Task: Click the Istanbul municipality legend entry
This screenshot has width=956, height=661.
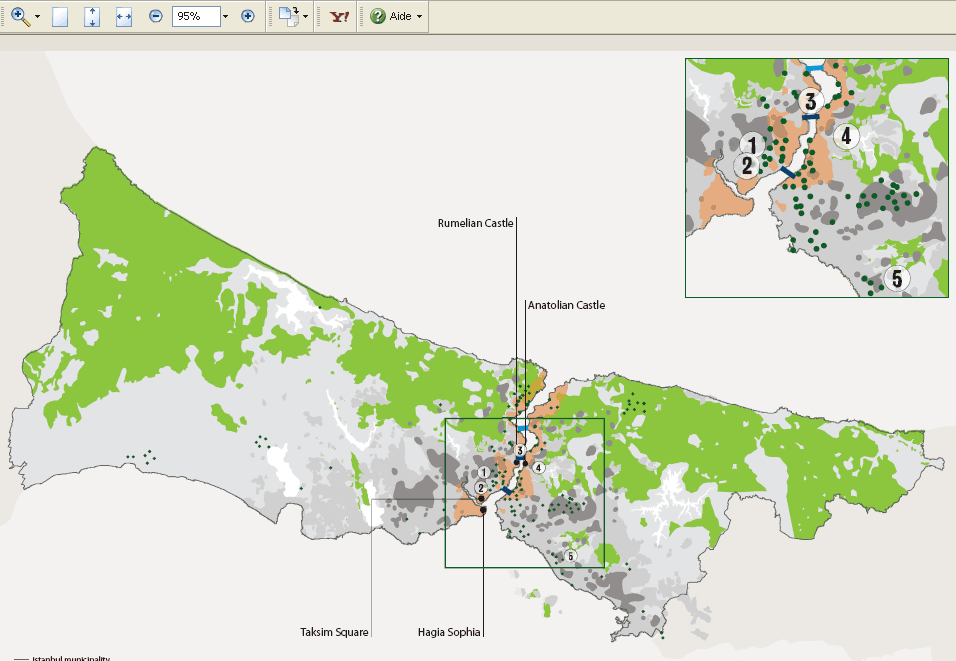Action: click(x=70, y=658)
